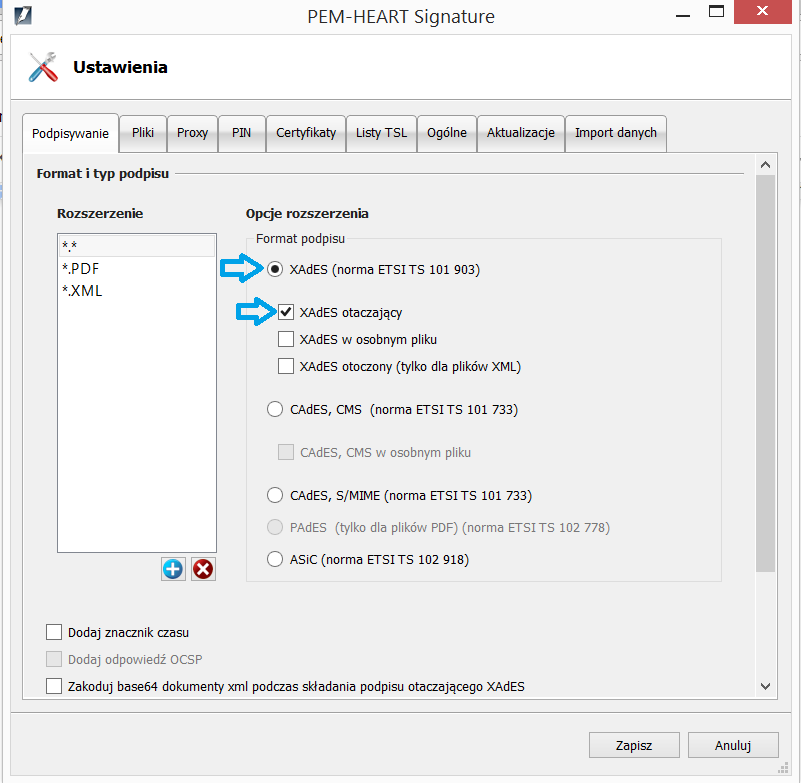Click the Anuluj button
The image size is (801, 783).
733,745
